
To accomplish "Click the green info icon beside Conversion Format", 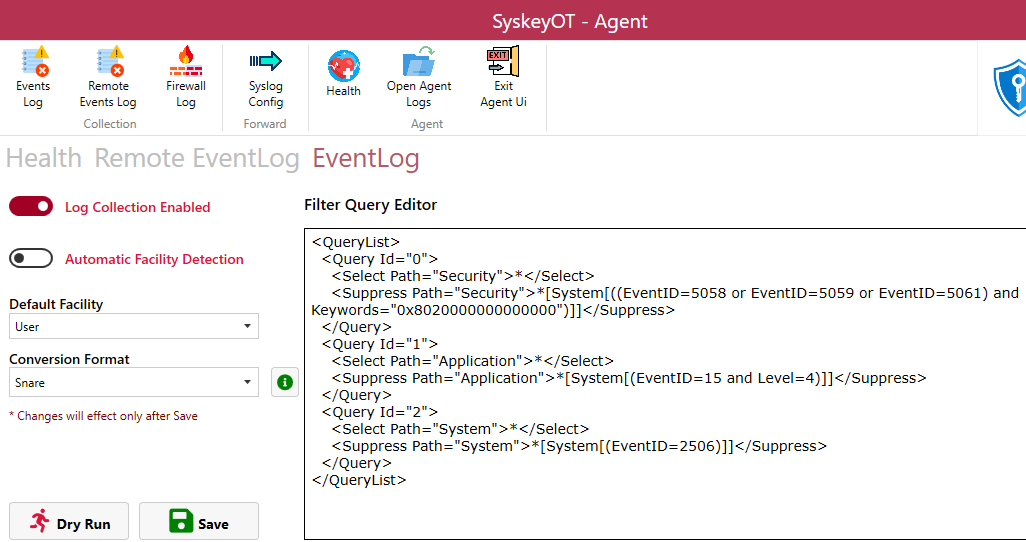I will pos(285,382).
